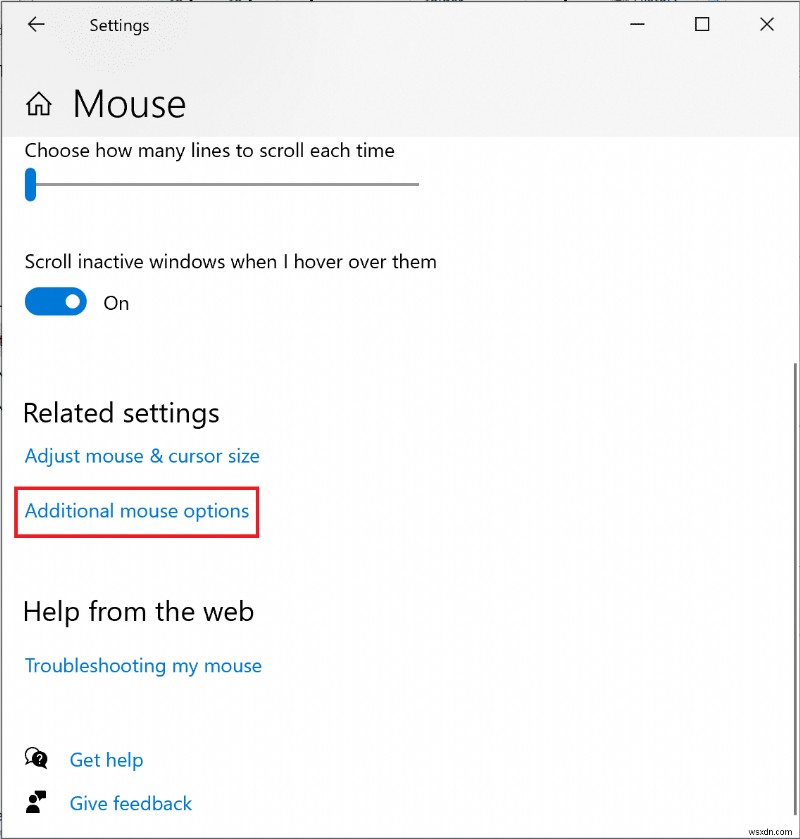This screenshot has width=800, height=839.
Task: Click the On label next to the scroll toggle
Action: pyautogui.click(x=115, y=303)
